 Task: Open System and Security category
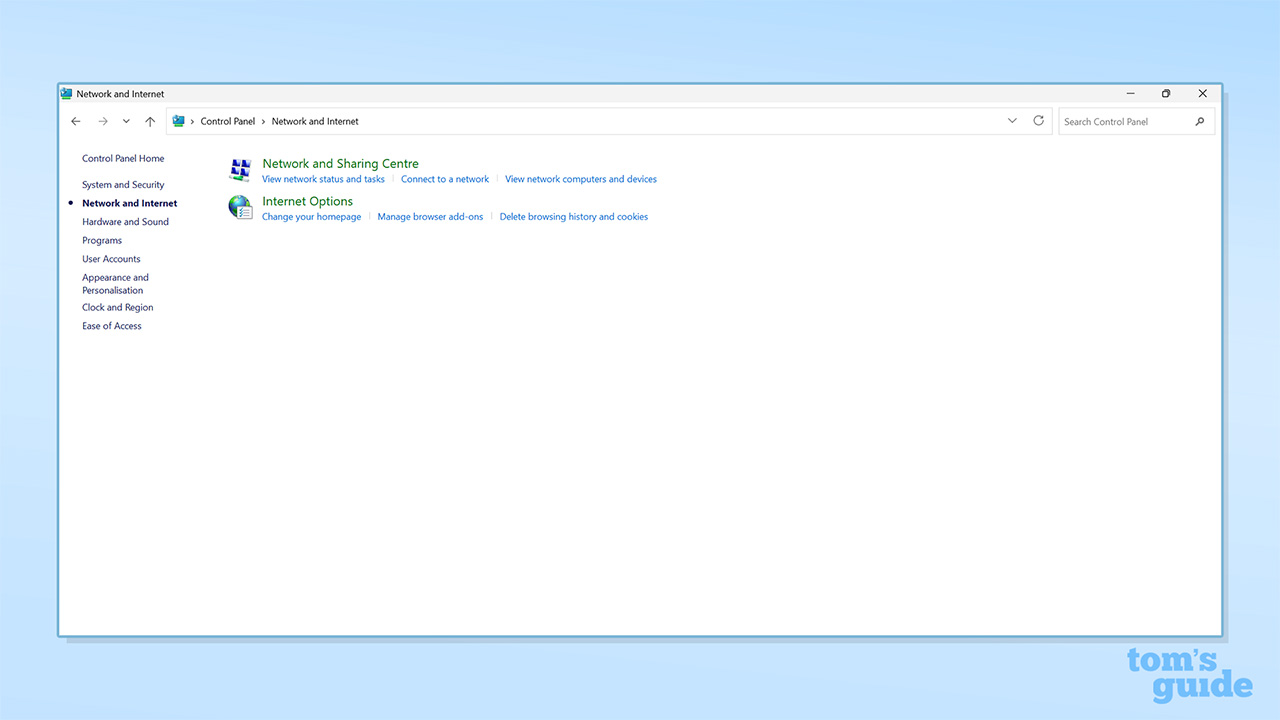[123, 185]
